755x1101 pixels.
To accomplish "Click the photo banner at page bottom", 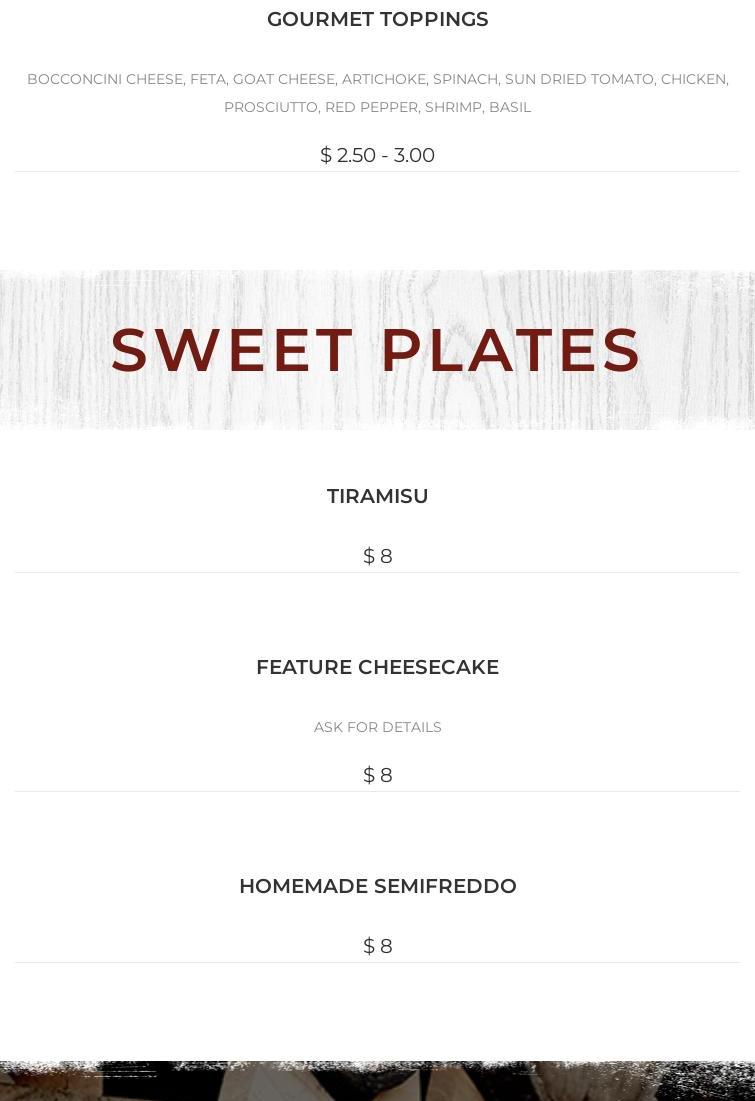I will 377,1082.
